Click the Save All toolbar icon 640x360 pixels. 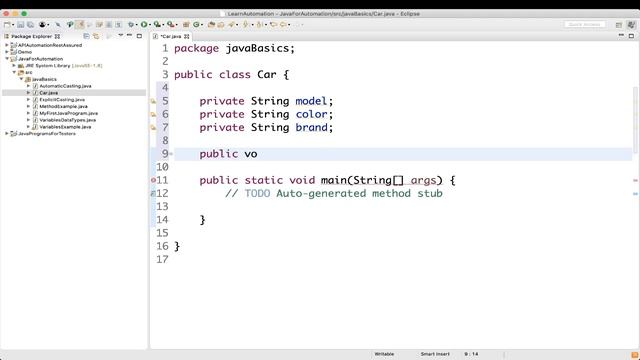click(30, 25)
